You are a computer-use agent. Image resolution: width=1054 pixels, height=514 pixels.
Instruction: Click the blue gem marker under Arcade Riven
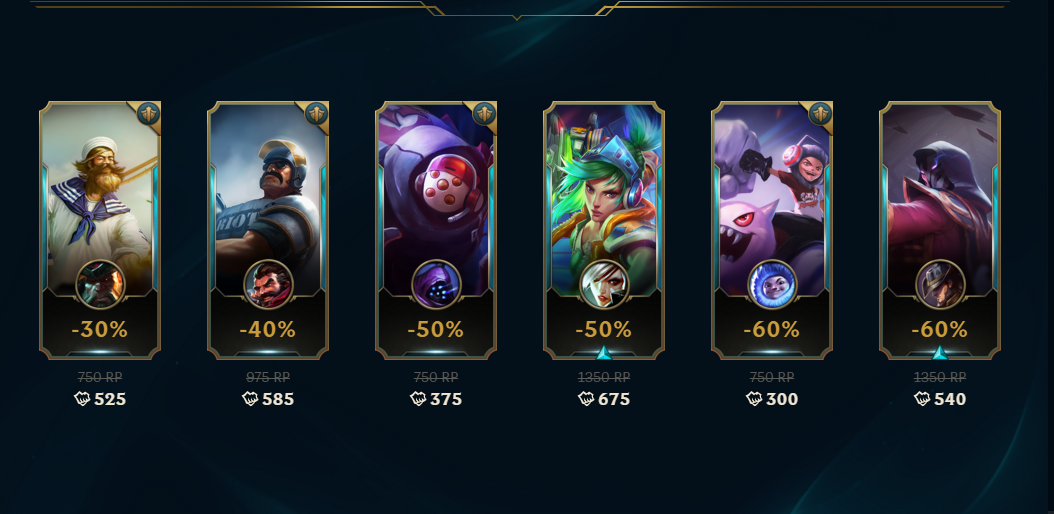(x=604, y=353)
